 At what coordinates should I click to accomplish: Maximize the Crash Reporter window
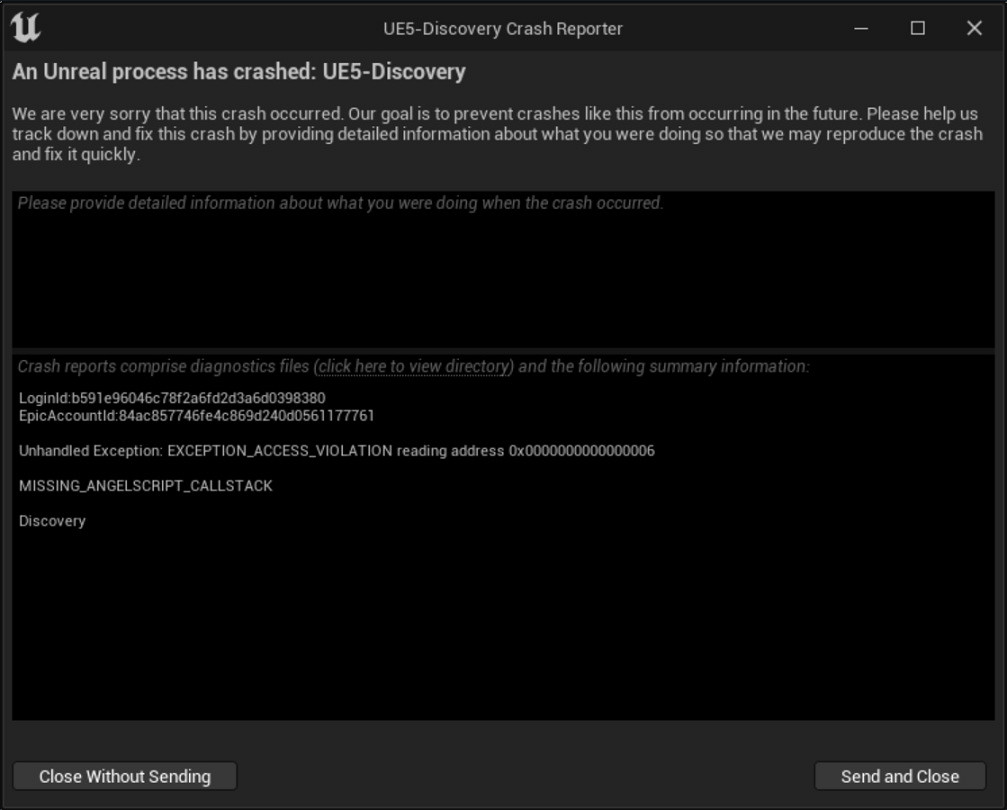pyautogui.click(x=917, y=28)
